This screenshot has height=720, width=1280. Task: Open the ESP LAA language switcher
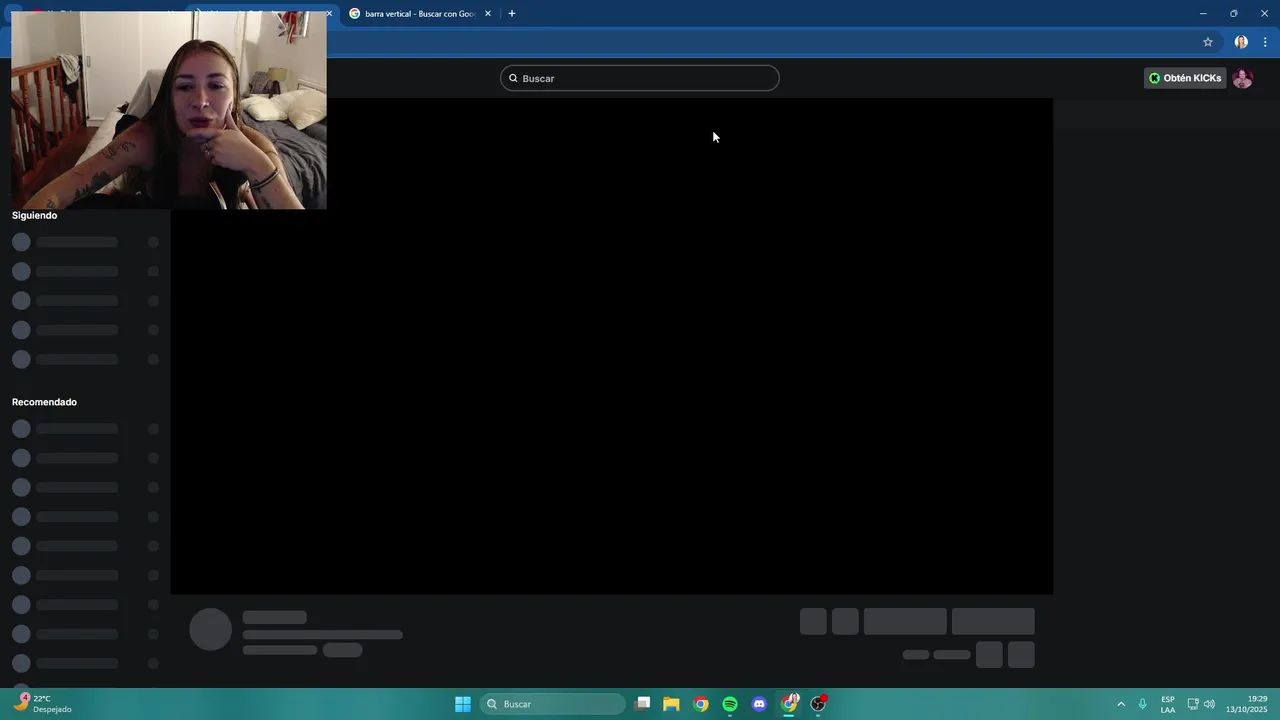click(1168, 704)
